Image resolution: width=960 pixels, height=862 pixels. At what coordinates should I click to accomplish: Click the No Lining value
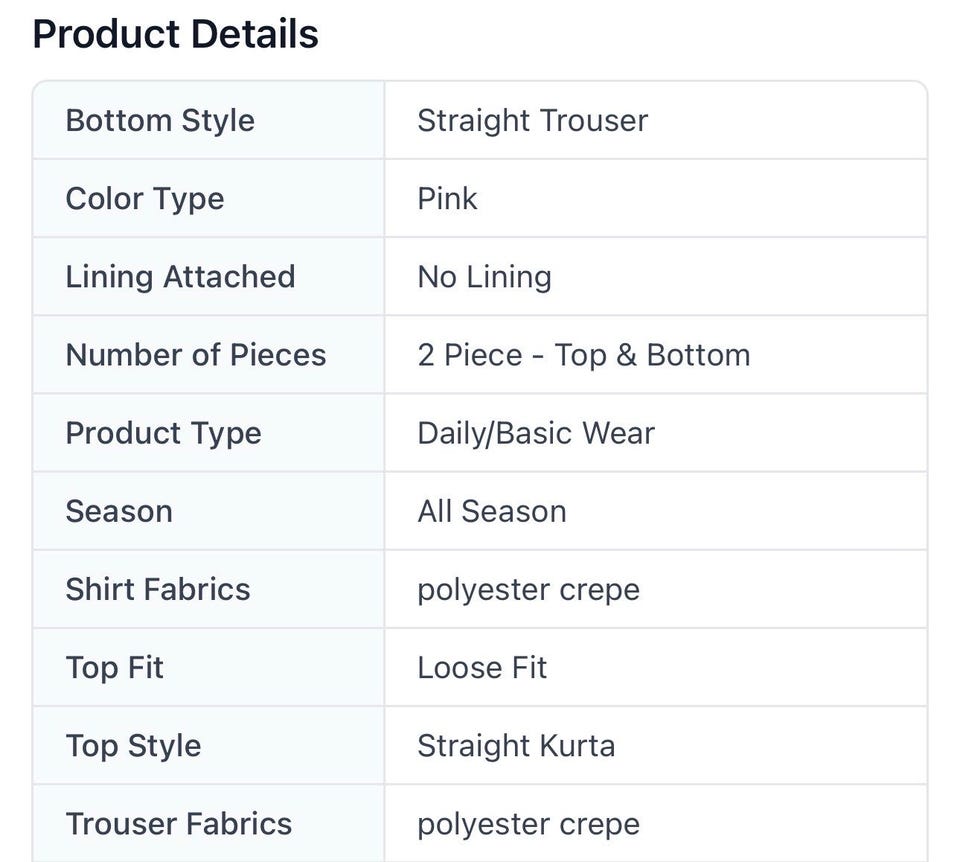pyautogui.click(x=484, y=277)
